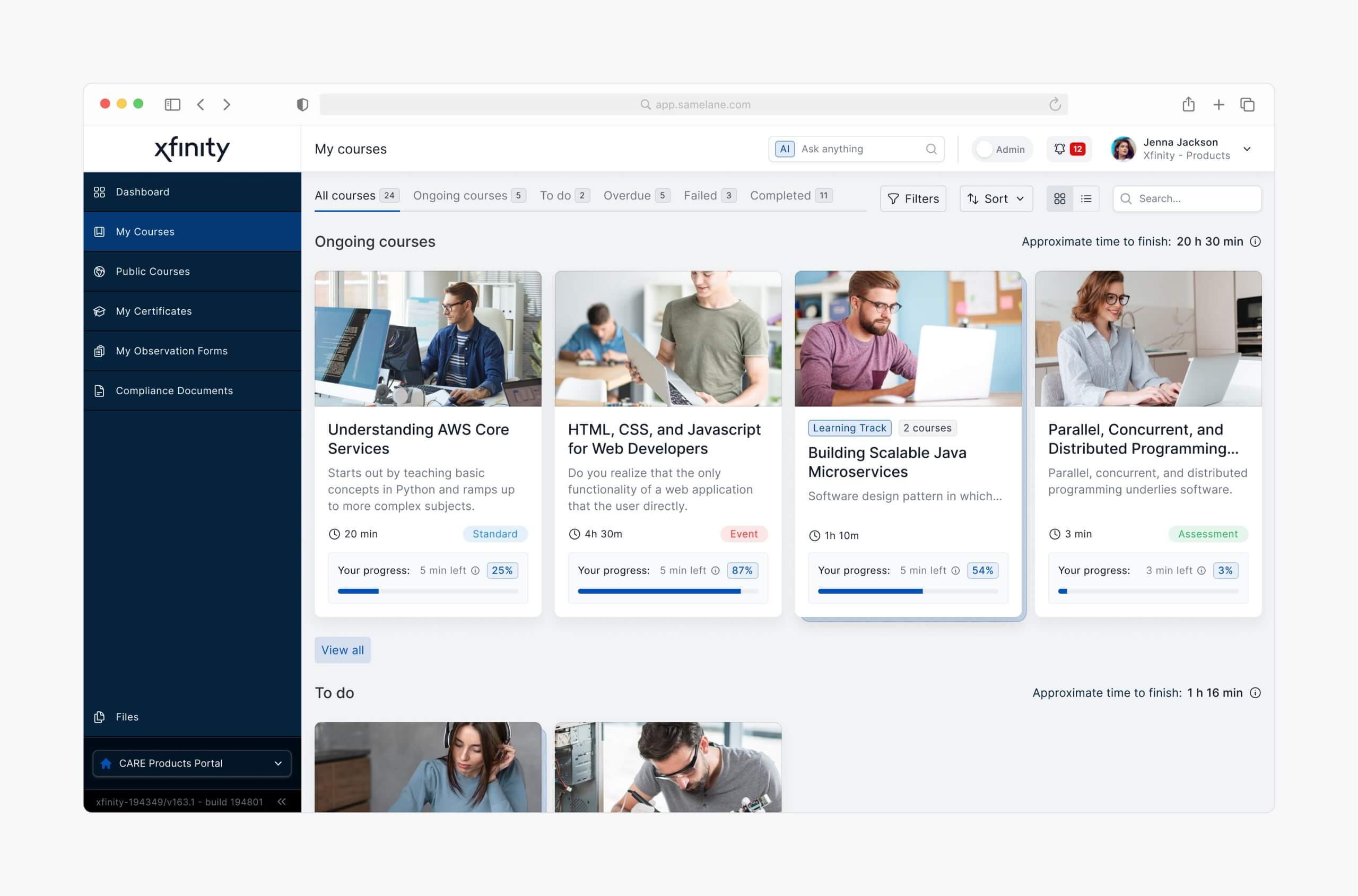Click the AI Ask anything field
Screen dimensions: 1358x896
pos(856,149)
